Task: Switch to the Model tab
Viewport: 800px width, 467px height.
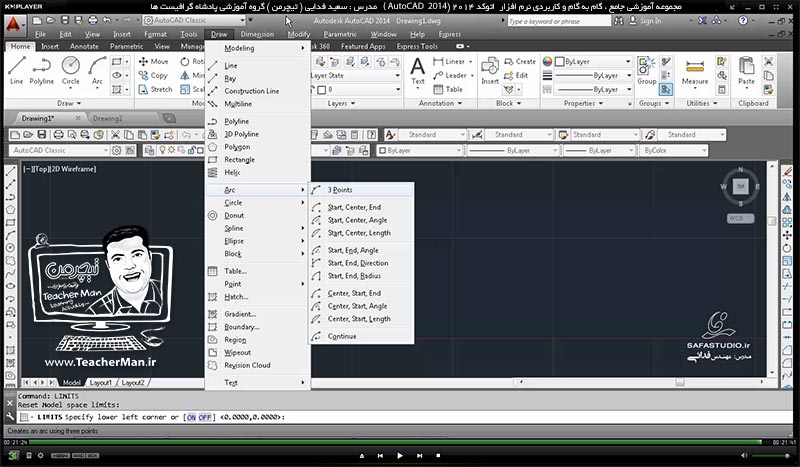Action: [71, 382]
